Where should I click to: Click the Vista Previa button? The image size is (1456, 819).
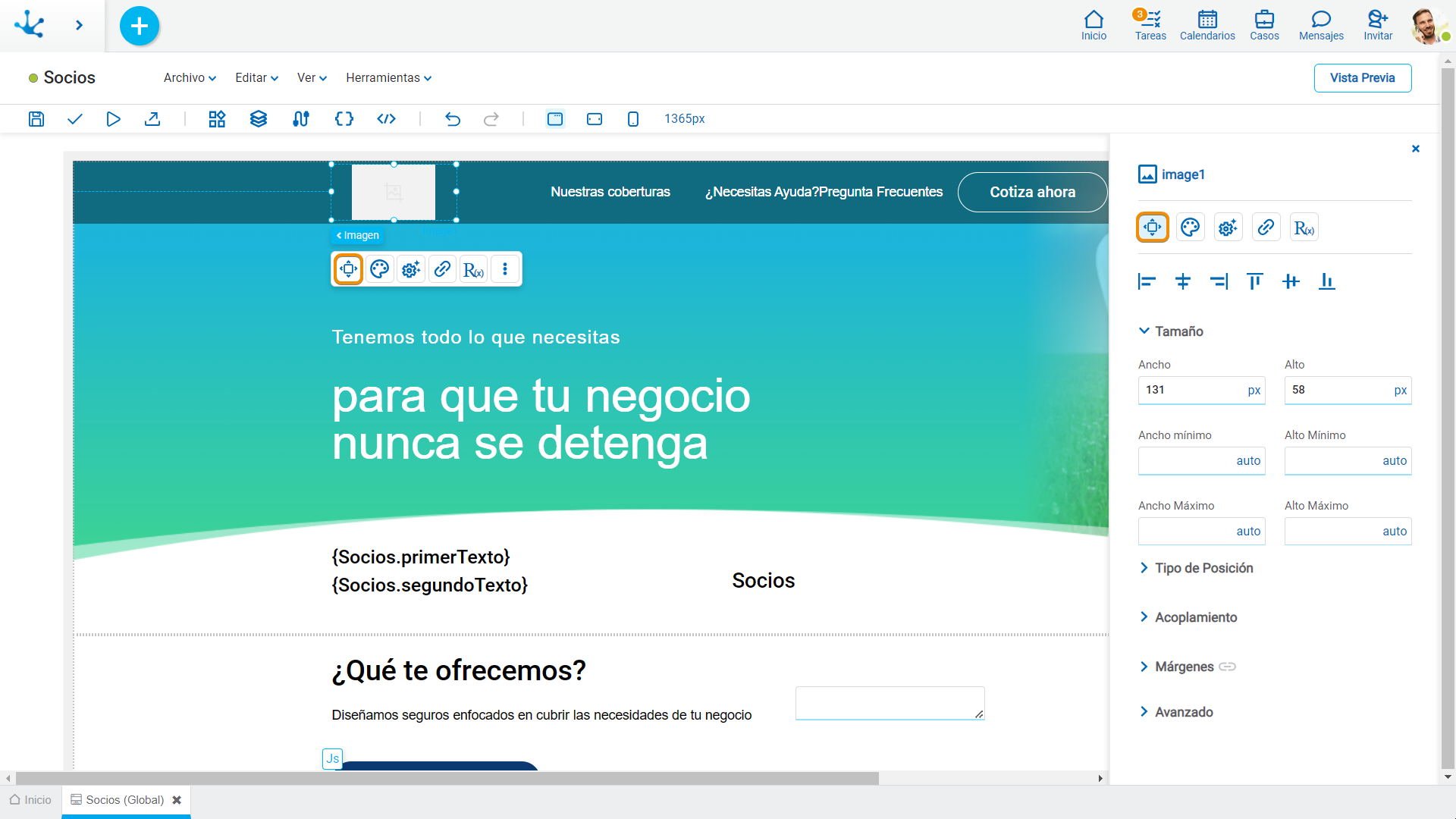(1363, 78)
